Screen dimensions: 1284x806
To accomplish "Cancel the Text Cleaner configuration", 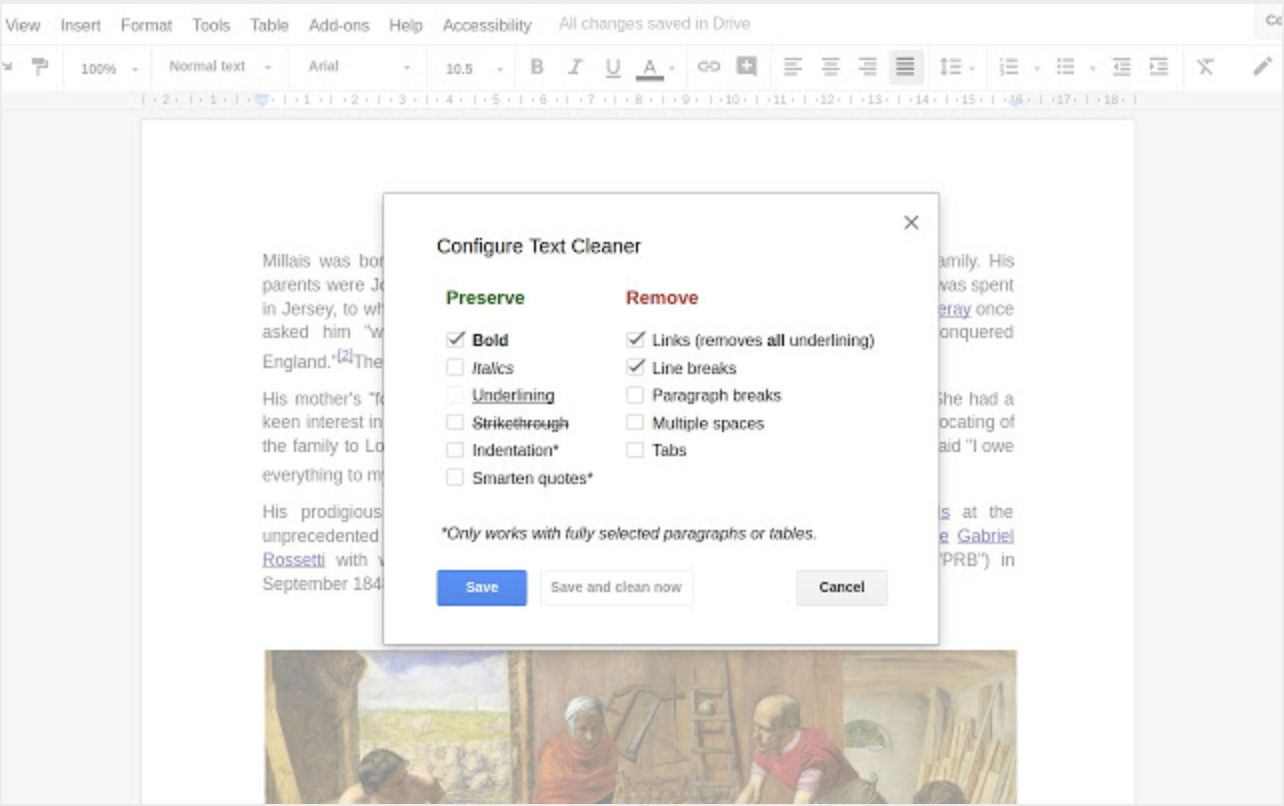I will click(x=840, y=588).
